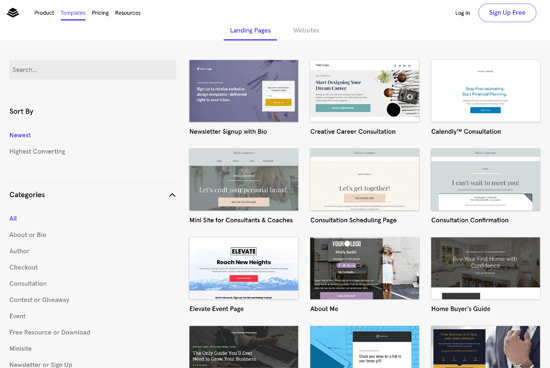The width and height of the screenshot is (550, 368).
Task: Open Consultation Confirmation thumbnail
Action: (x=485, y=179)
